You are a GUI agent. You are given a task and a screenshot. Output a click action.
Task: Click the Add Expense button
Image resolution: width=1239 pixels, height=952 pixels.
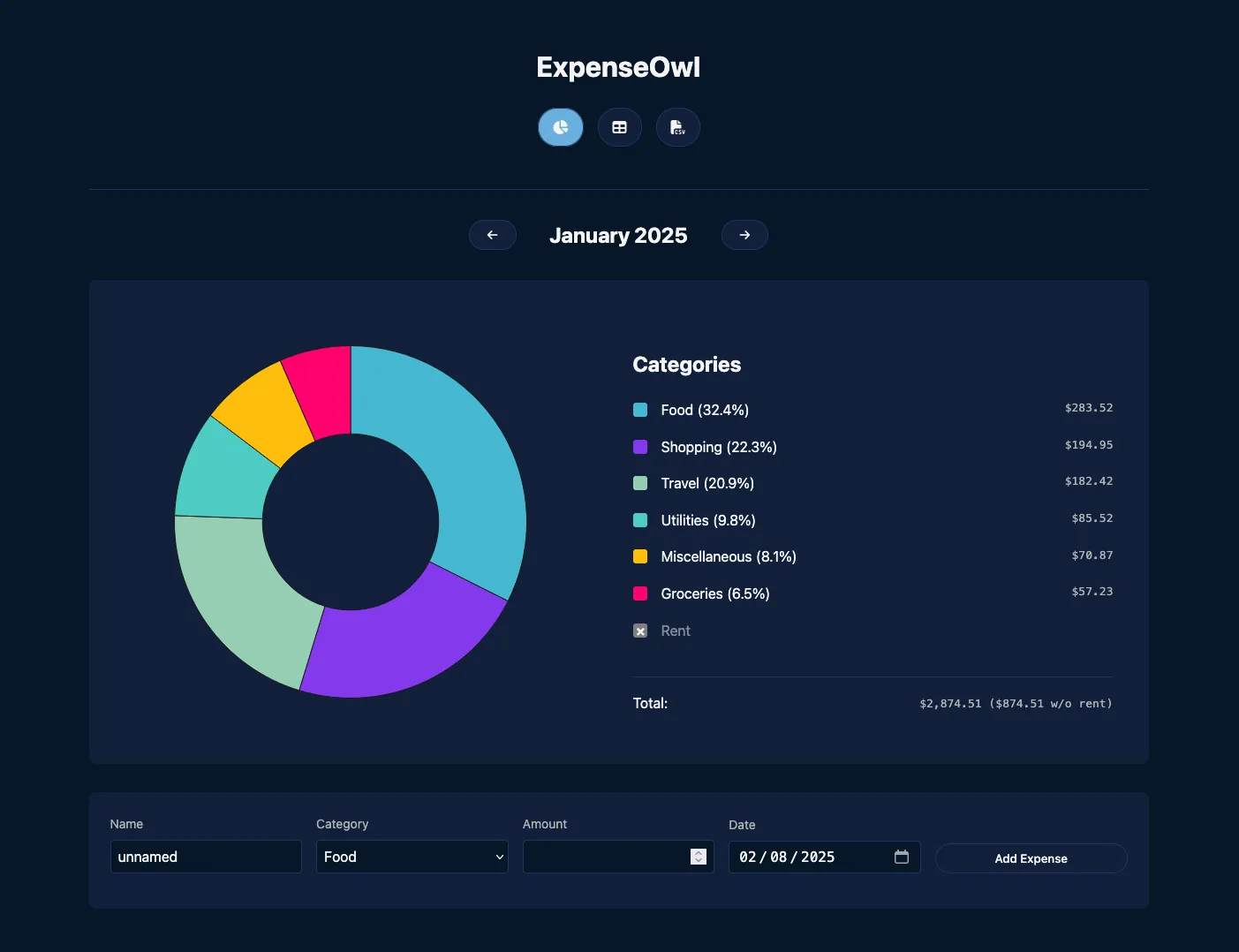click(x=1031, y=858)
